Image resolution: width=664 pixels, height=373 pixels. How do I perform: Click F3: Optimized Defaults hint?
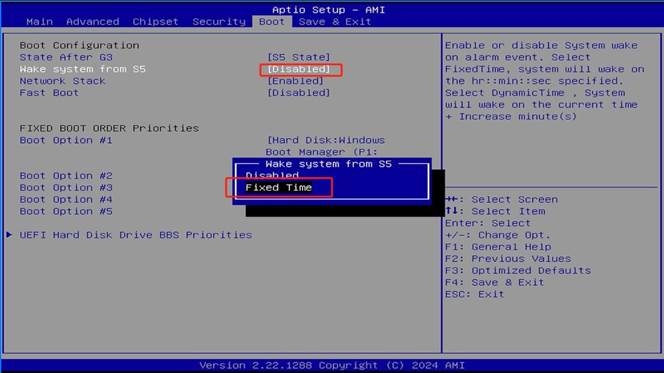point(517,271)
